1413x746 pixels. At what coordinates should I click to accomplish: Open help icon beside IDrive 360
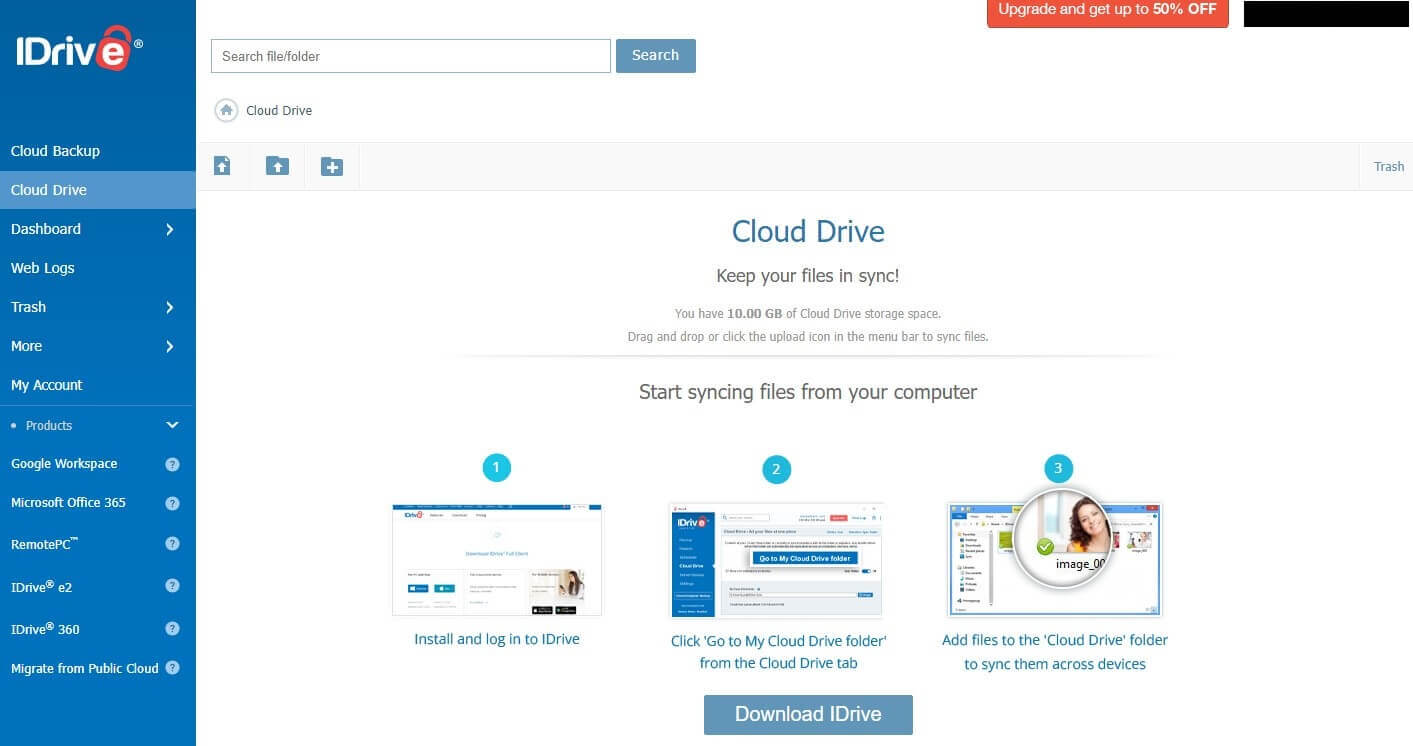click(172, 629)
